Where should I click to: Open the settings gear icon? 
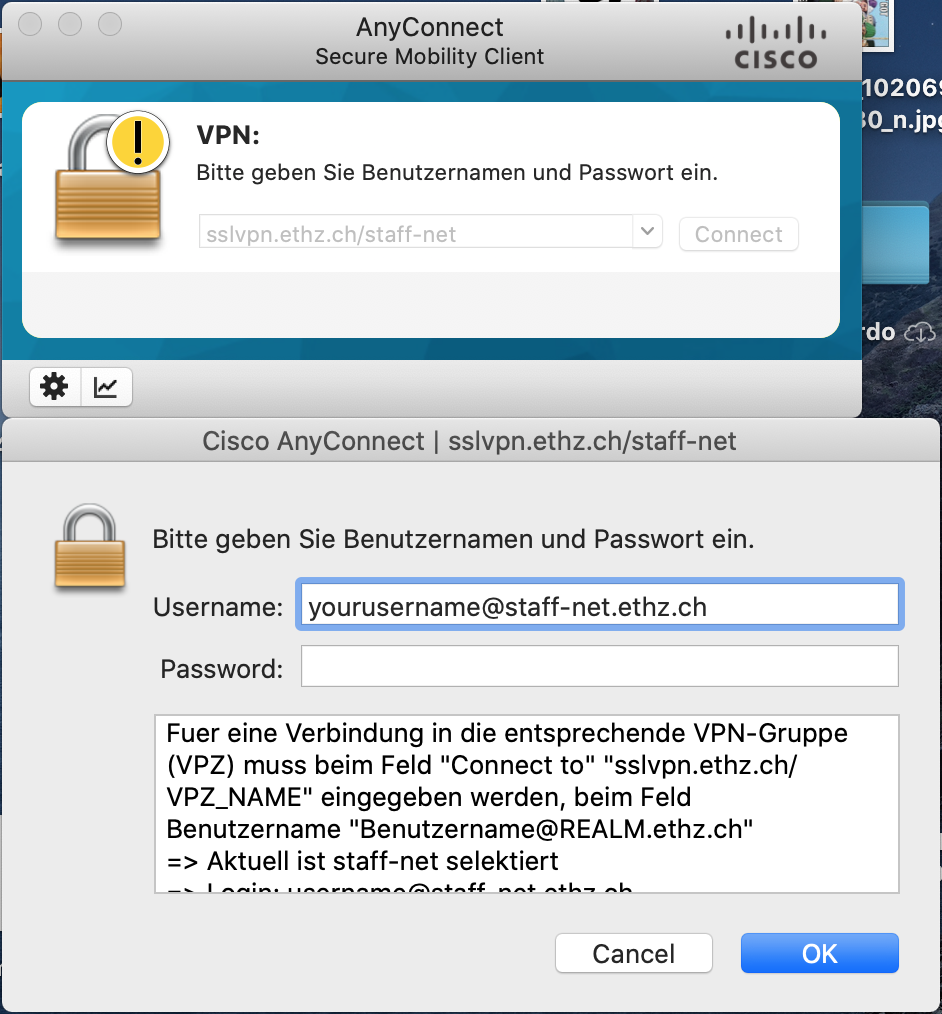point(55,387)
